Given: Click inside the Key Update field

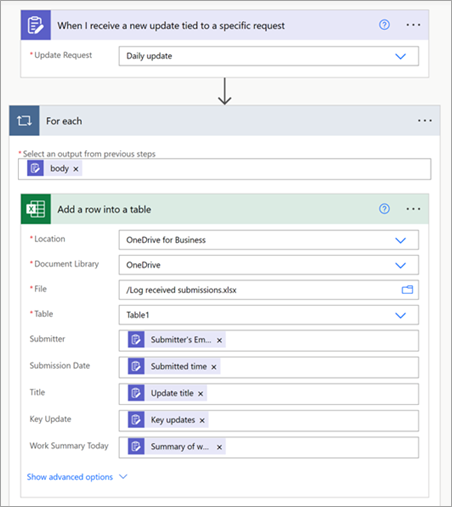Looking at the screenshot, I should pyautogui.click(x=269, y=420).
